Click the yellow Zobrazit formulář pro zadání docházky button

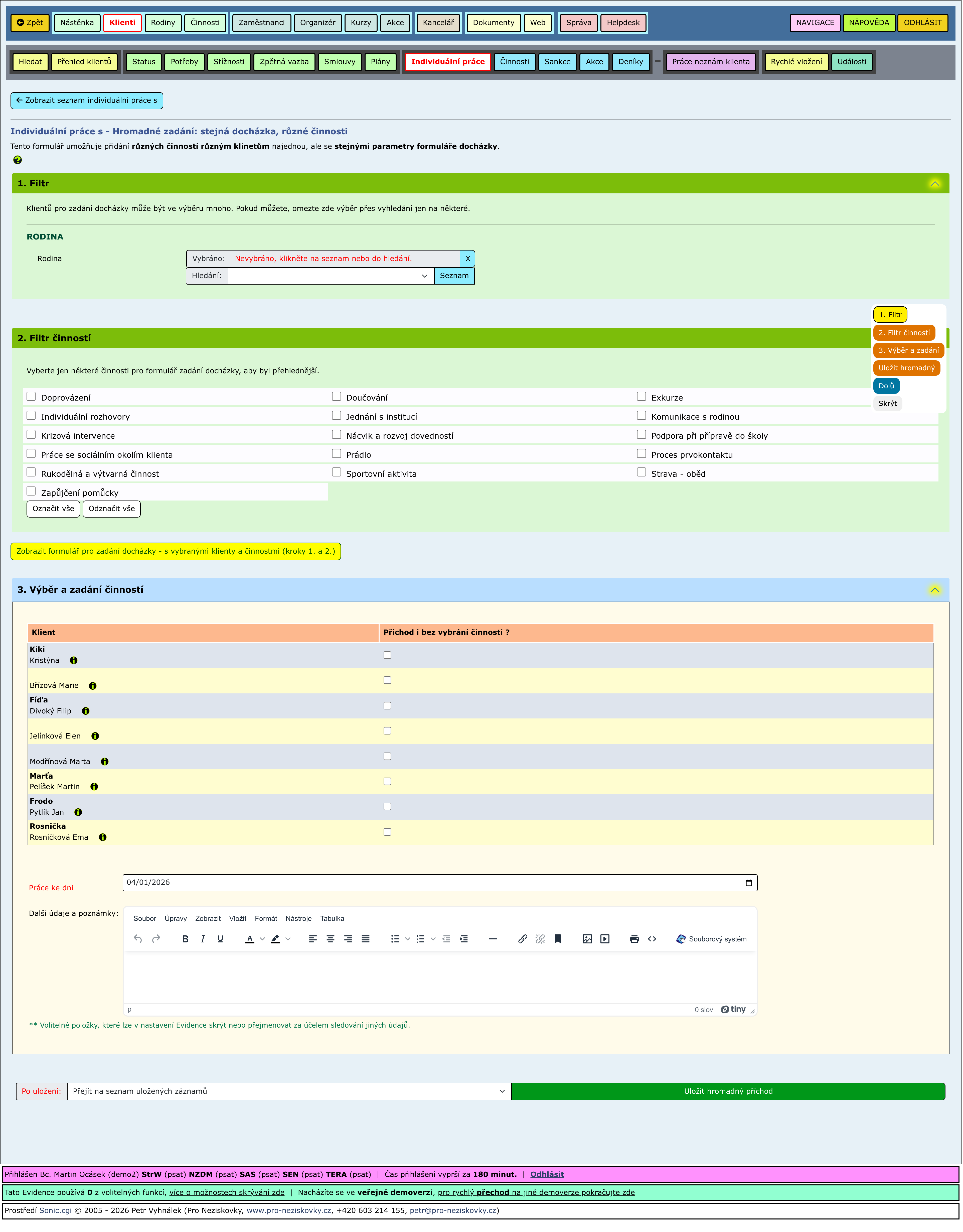pos(176,552)
